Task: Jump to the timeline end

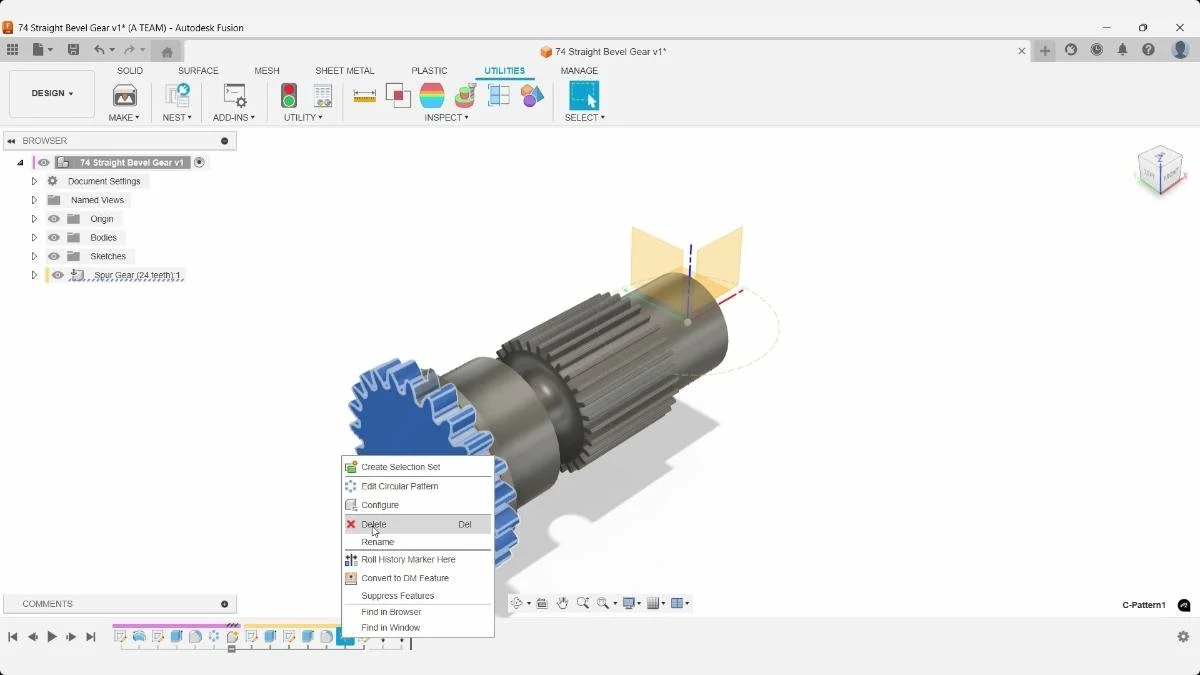Action: coord(91,636)
